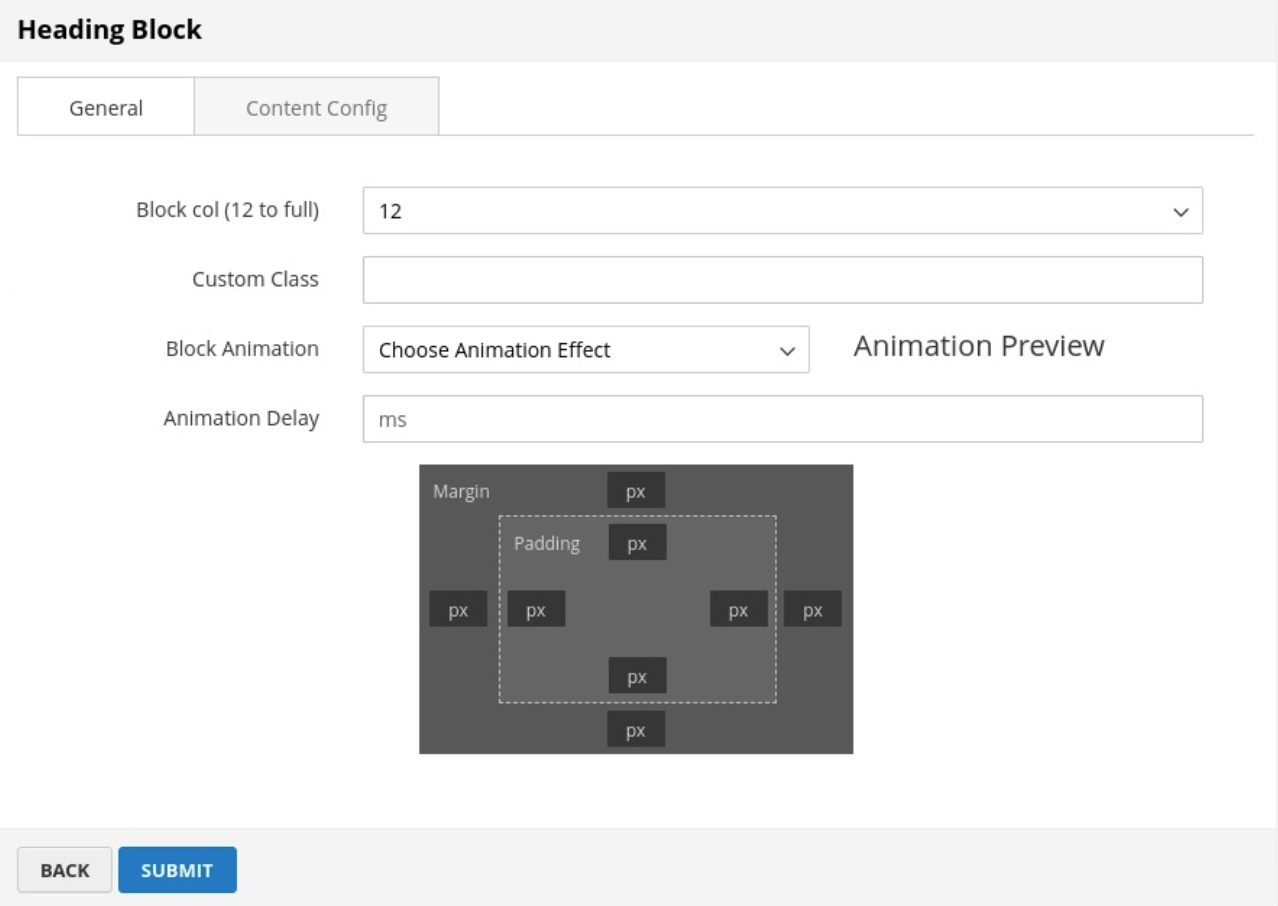Click the Block Animation field label
Screen dimensions: 1278x906
click(242, 349)
